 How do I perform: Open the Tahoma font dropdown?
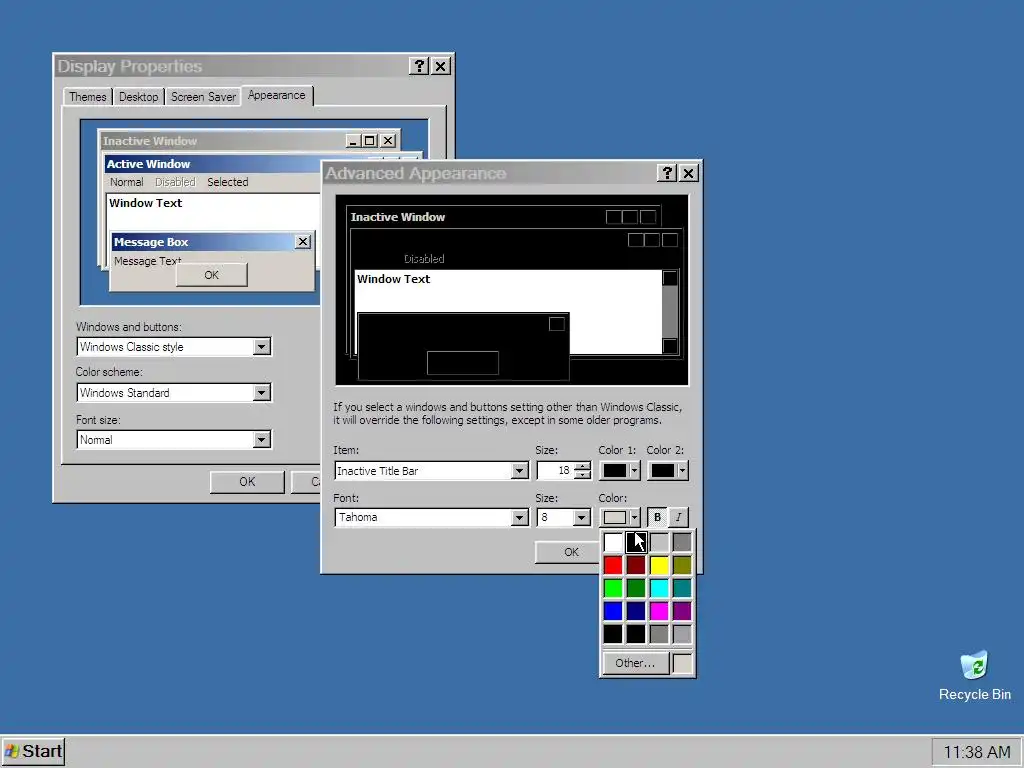coord(519,517)
